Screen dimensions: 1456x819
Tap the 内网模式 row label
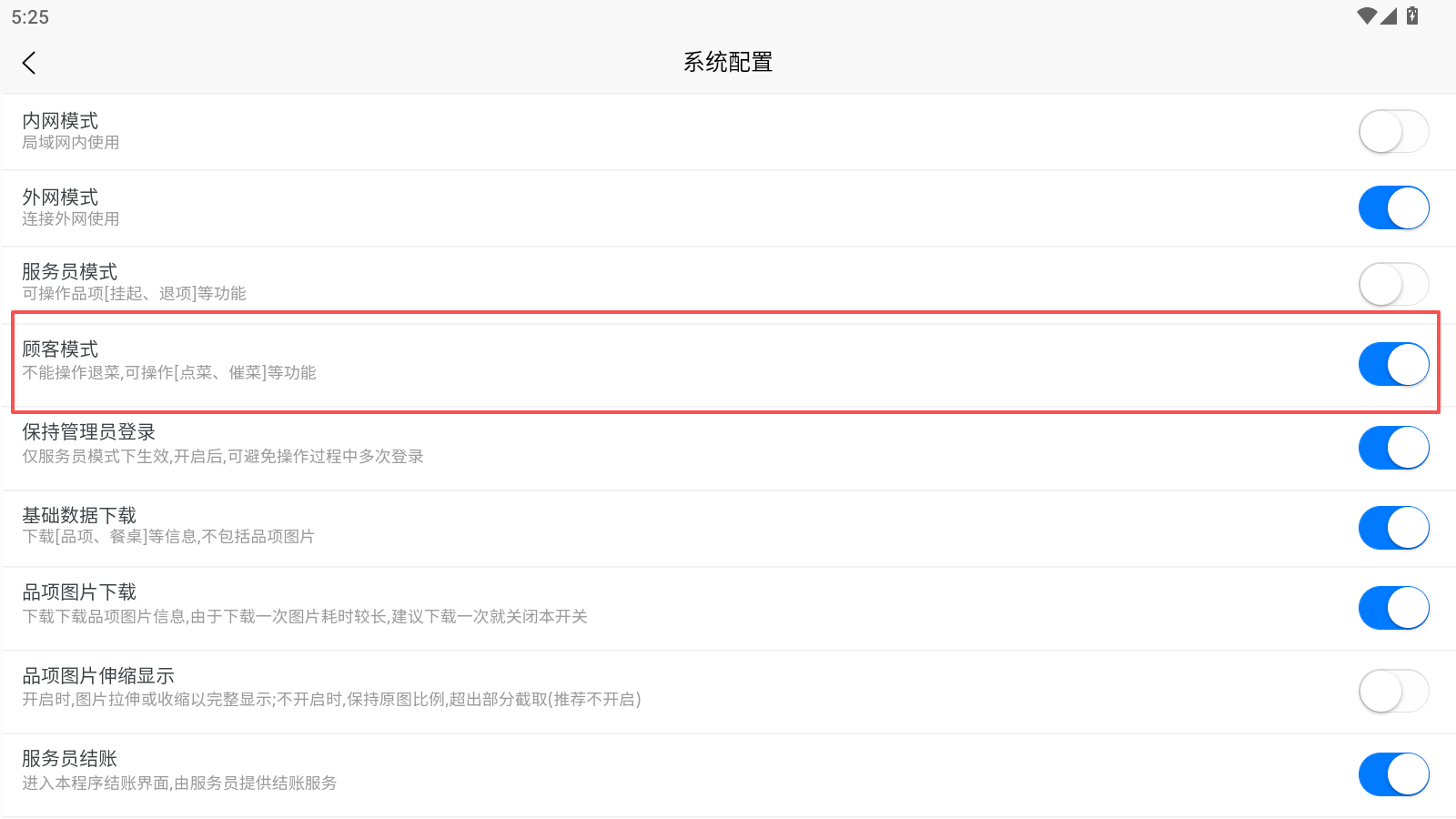[x=60, y=121]
